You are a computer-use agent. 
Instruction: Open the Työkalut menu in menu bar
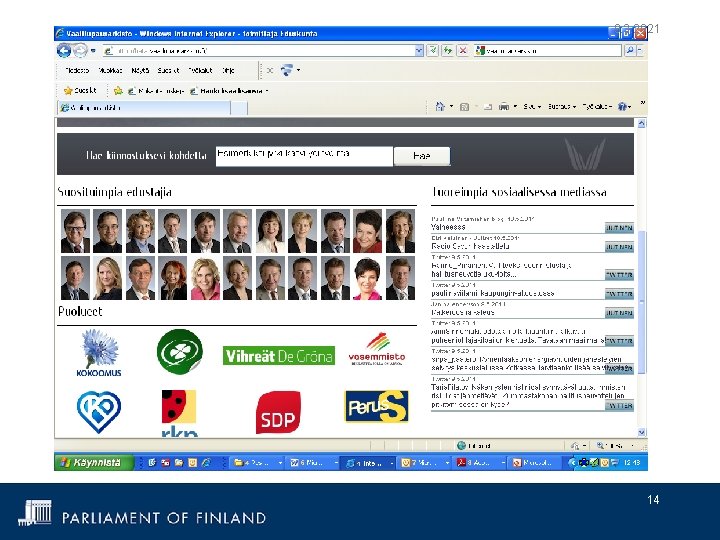[200, 70]
